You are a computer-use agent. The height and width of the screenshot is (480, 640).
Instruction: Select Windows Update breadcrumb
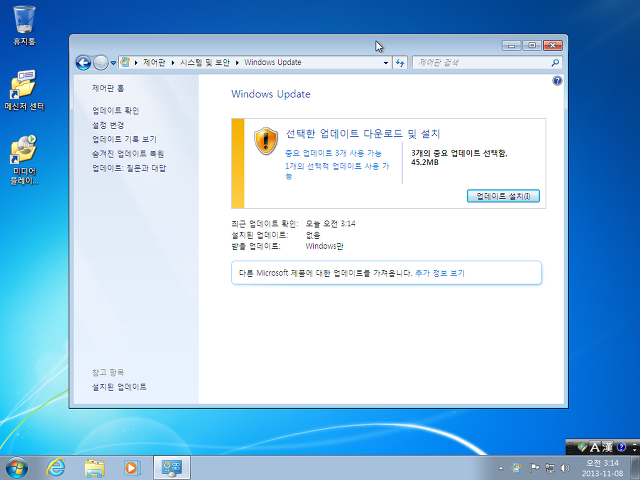click(273, 62)
